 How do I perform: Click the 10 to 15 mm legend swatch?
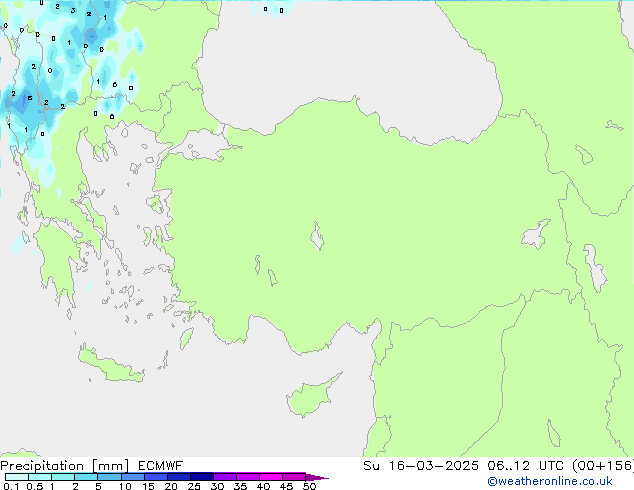coord(132,477)
